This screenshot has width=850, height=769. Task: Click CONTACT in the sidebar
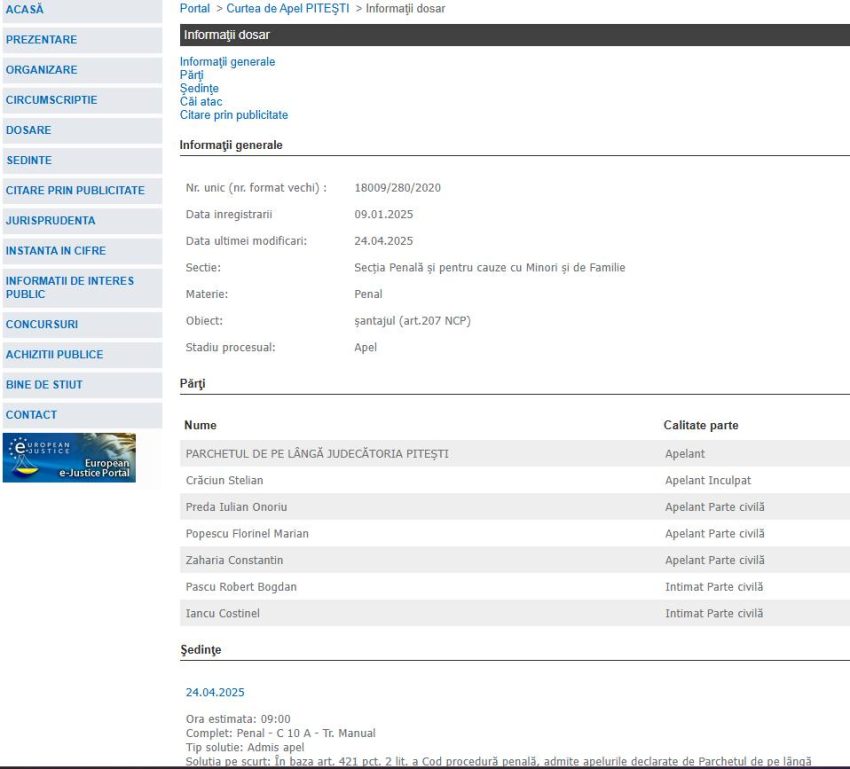31,414
